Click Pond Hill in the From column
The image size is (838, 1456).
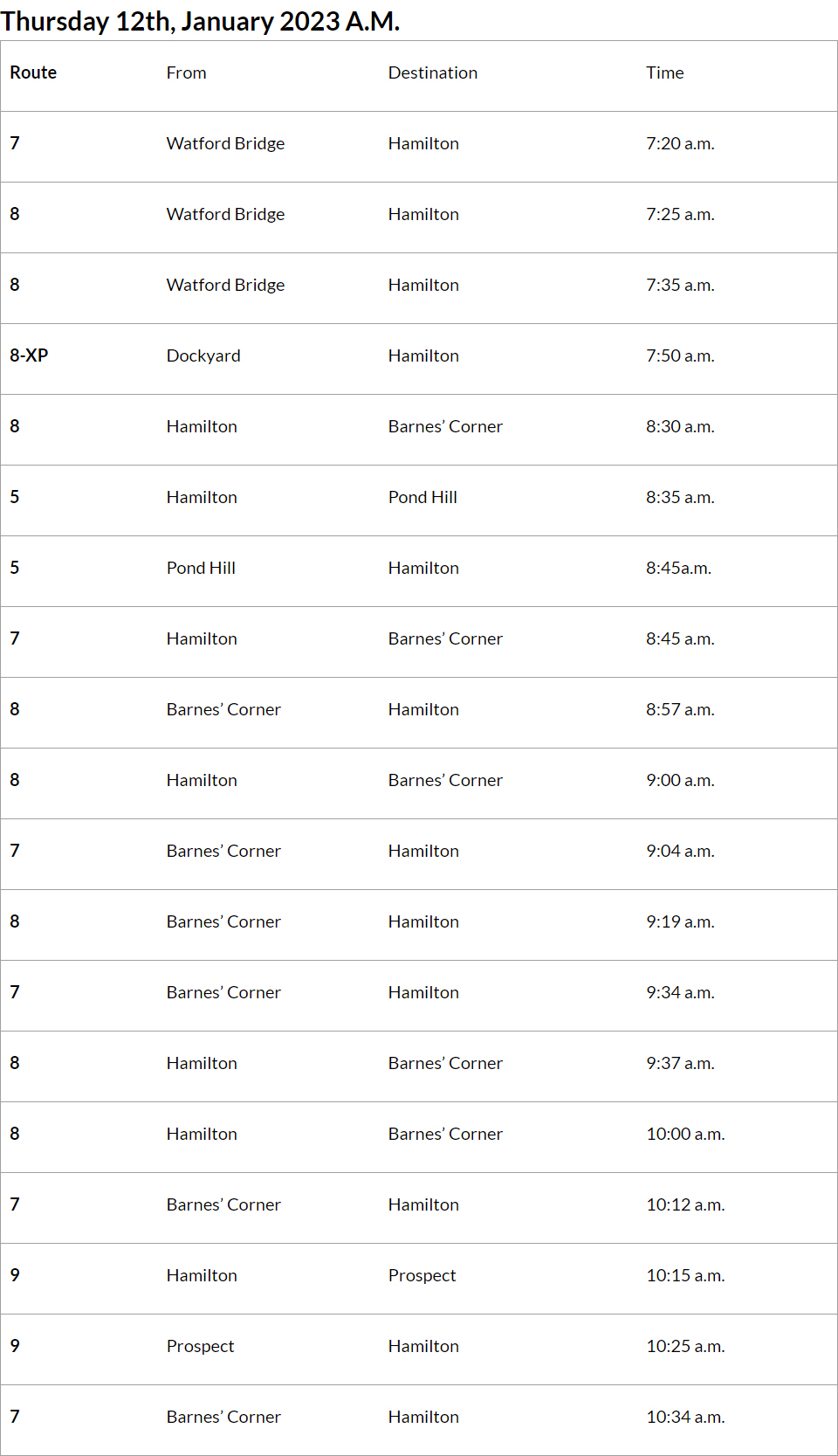(x=201, y=568)
